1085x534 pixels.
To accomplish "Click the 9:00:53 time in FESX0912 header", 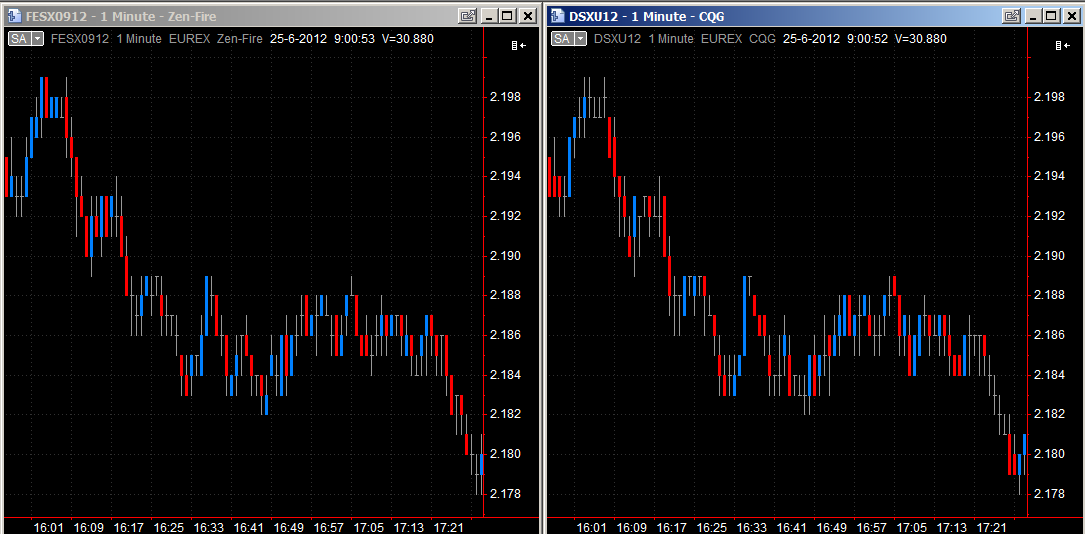I will pos(354,39).
